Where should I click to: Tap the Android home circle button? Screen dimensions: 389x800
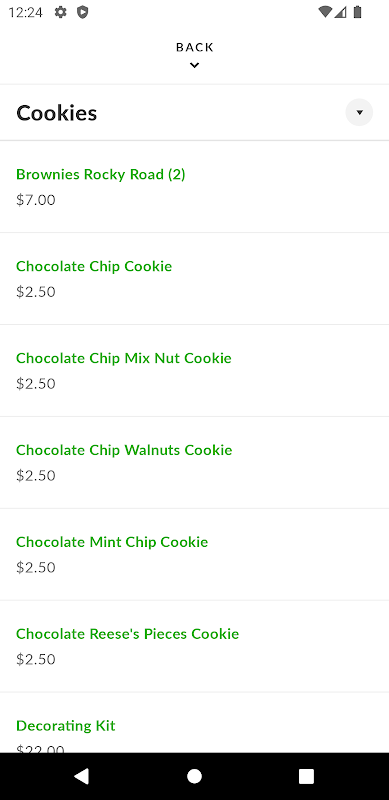click(194, 776)
